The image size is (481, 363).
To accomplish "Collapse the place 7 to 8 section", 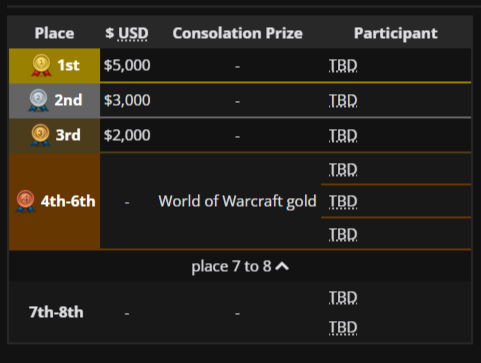I will coord(240,266).
